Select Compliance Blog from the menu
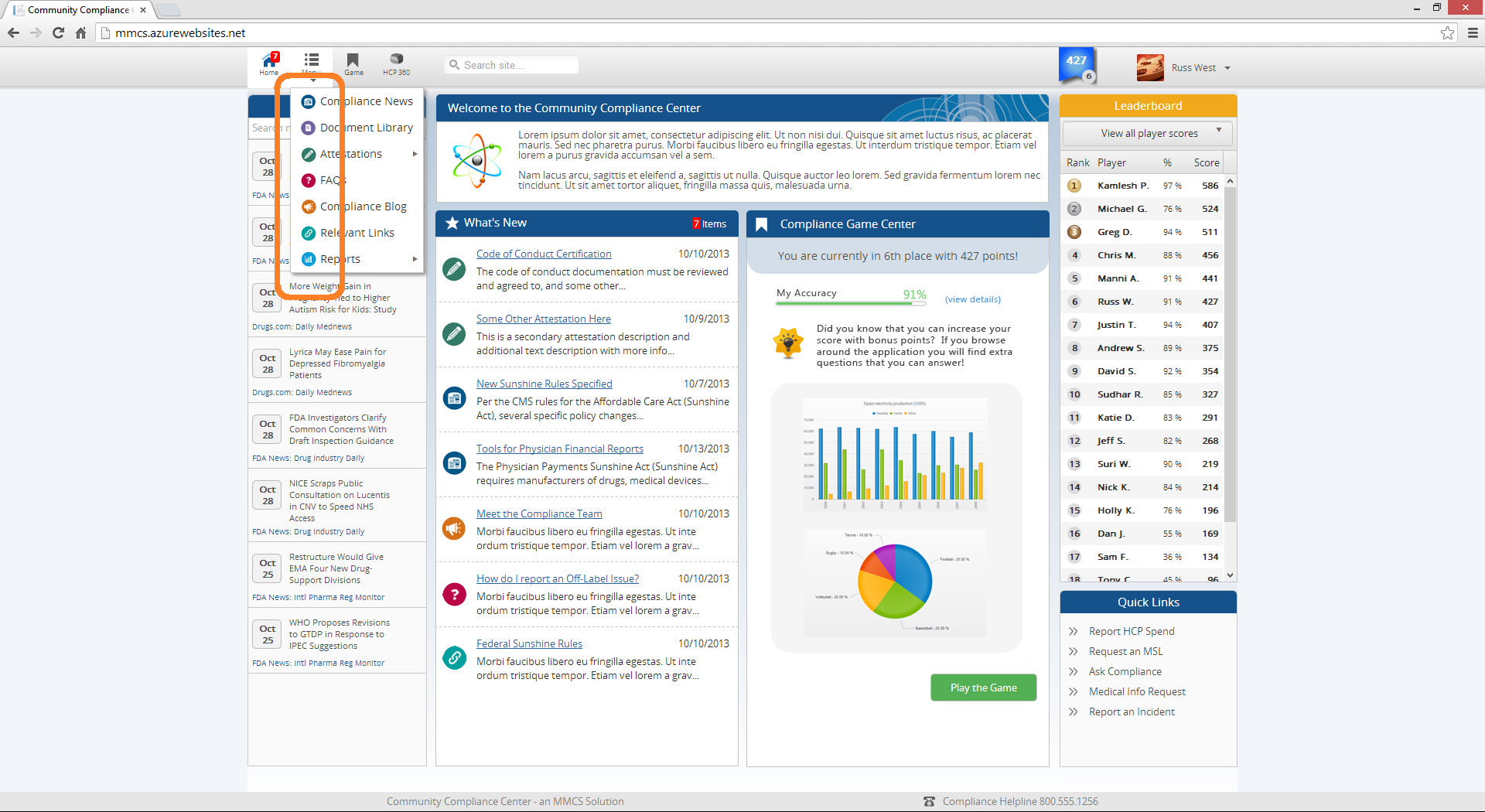The width and height of the screenshot is (1485, 812). (363, 206)
